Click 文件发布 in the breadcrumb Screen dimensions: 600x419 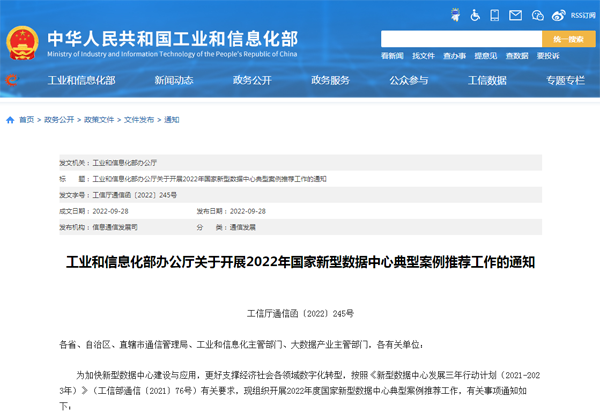(x=140, y=119)
